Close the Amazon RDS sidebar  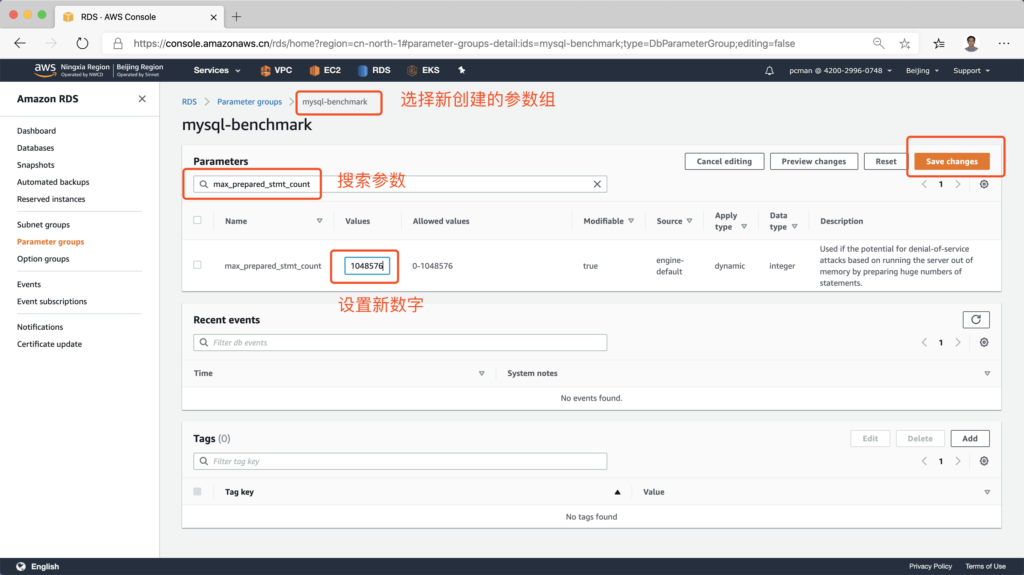coord(142,99)
